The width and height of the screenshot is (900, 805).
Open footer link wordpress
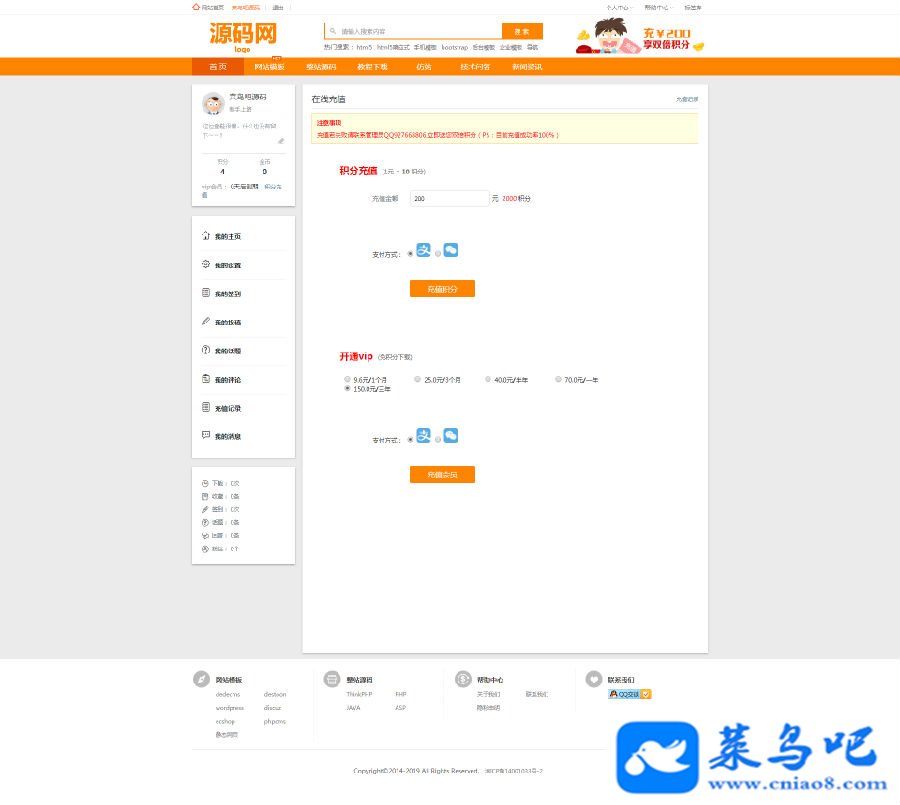230,708
